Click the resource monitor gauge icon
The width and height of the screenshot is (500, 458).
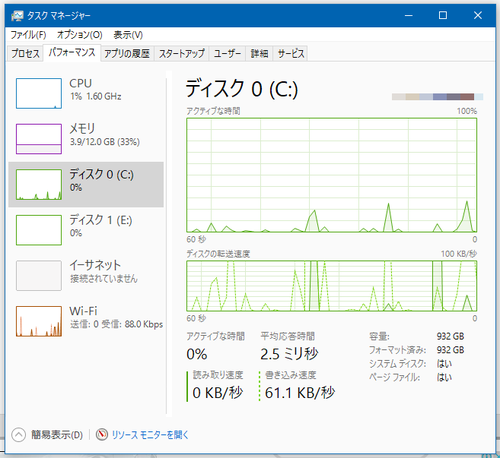tap(102, 434)
